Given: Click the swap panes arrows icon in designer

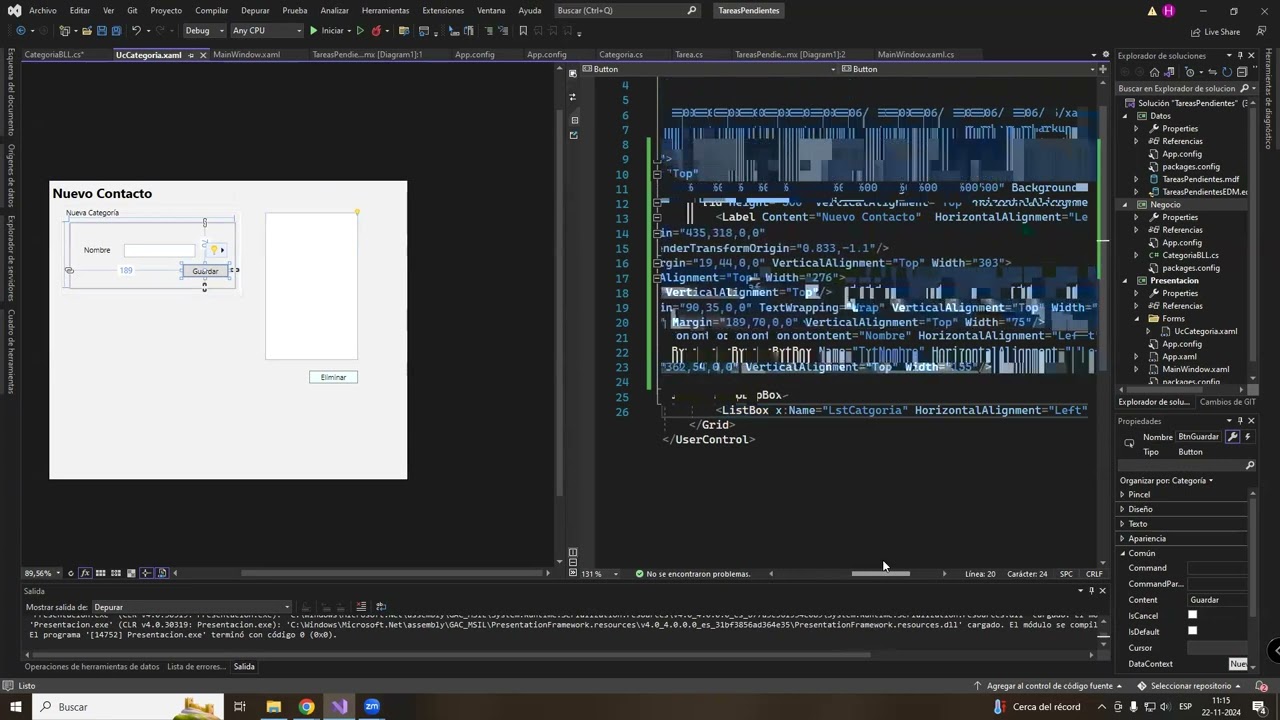Looking at the screenshot, I should click(x=573, y=97).
